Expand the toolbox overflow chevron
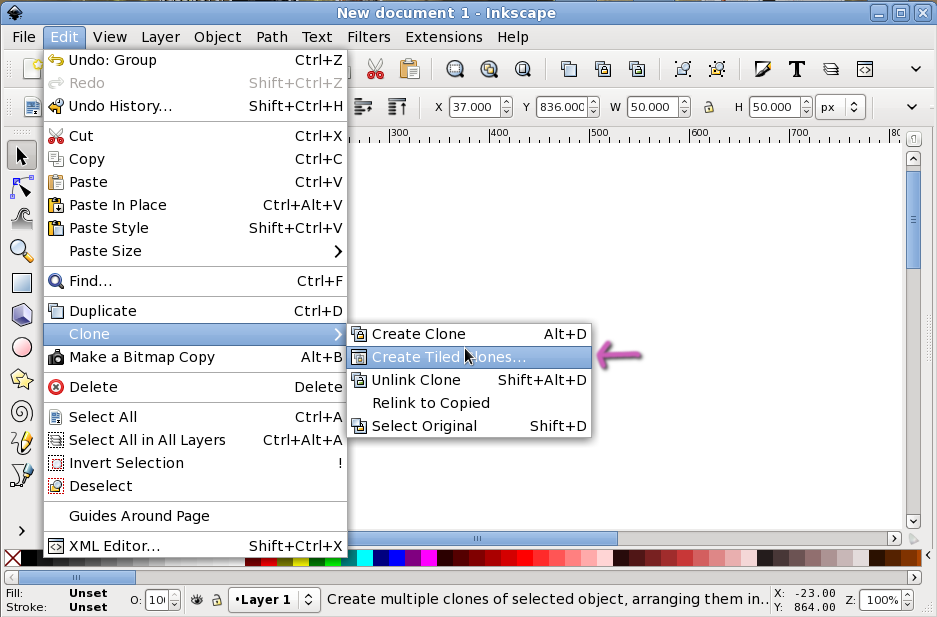Screen dimensions: 937x617 point(22,531)
